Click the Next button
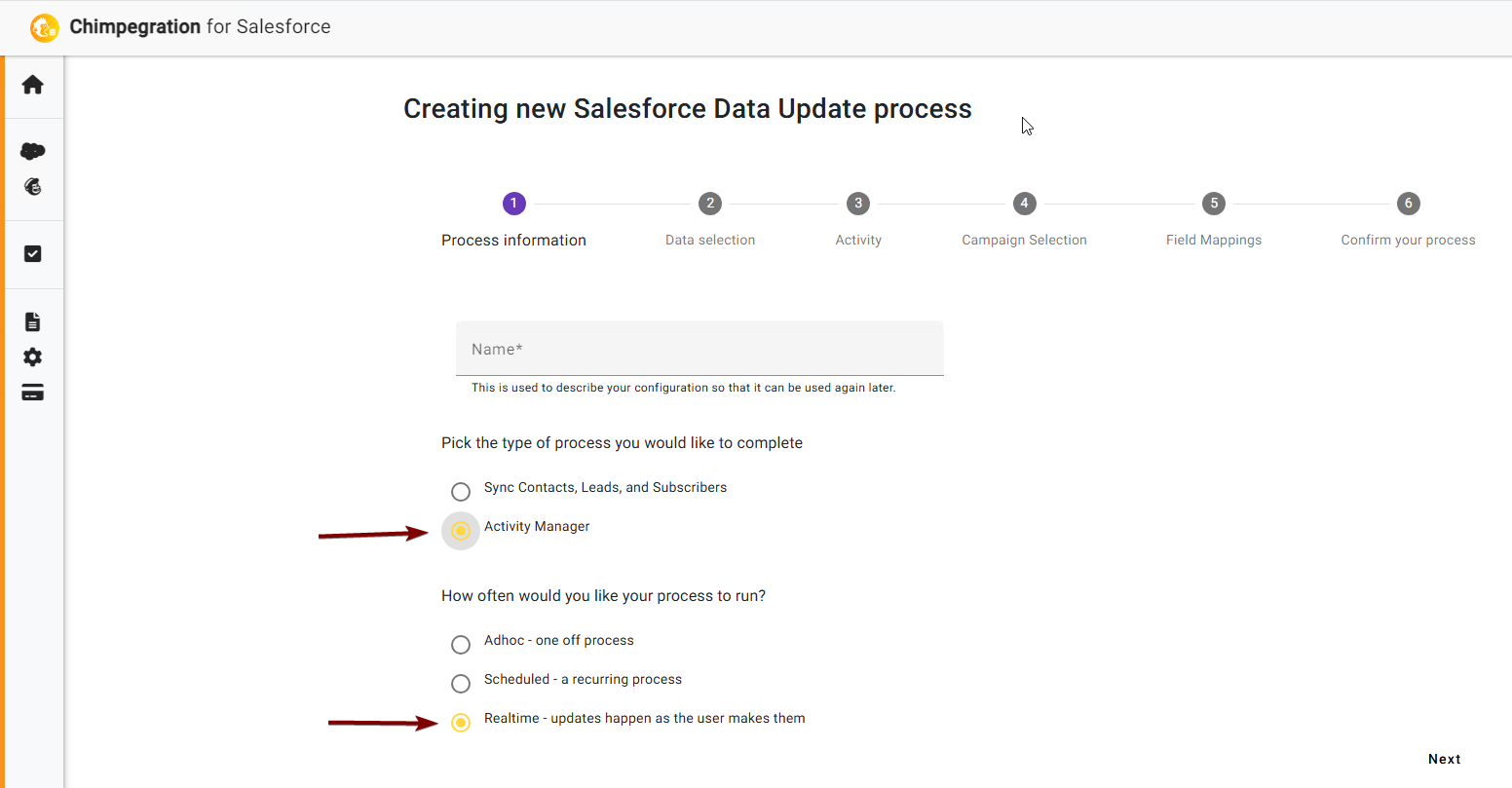Image resolution: width=1512 pixels, height=788 pixels. (1445, 759)
